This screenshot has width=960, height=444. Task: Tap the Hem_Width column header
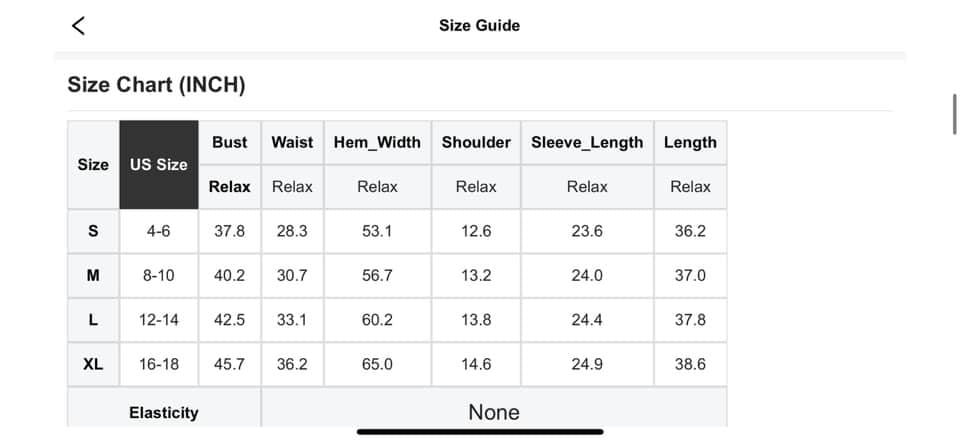pyautogui.click(x=377, y=142)
